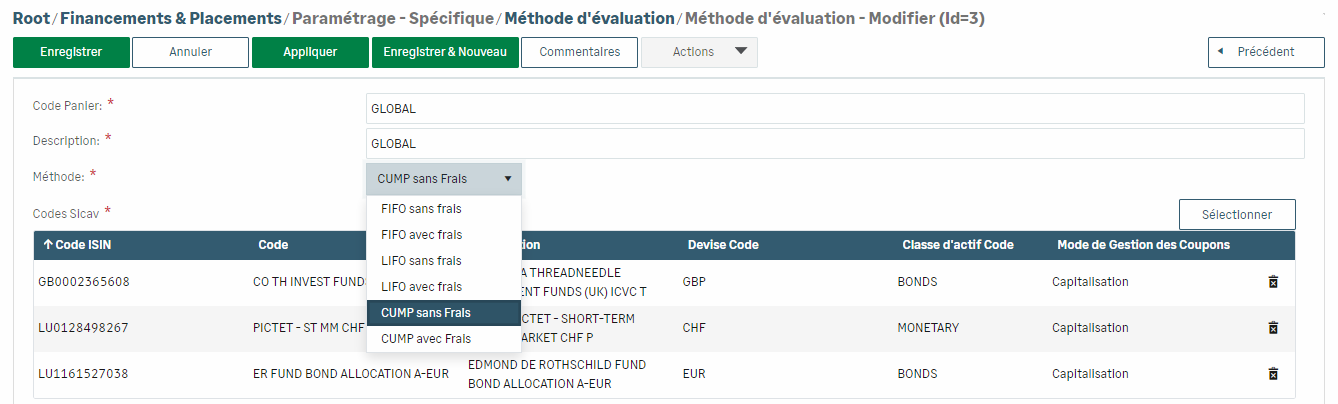Choose CUMP avec Frais option
Viewport: 1338px width, 404px height.
(x=425, y=339)
